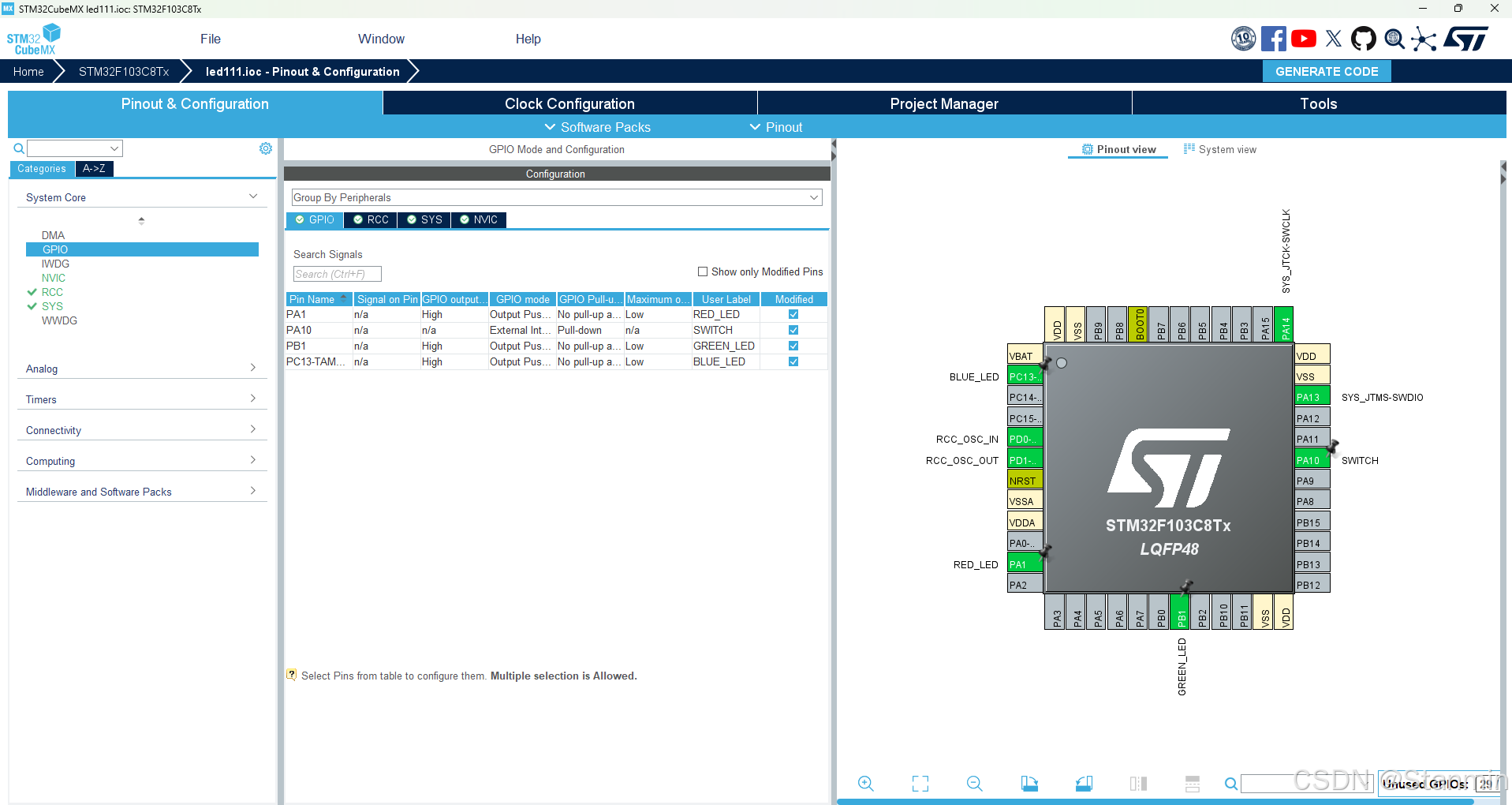This screenshot has width=1512, height=805.
Task: Toggle Modified checkbox for PA1 row
Action: [793, 314]
